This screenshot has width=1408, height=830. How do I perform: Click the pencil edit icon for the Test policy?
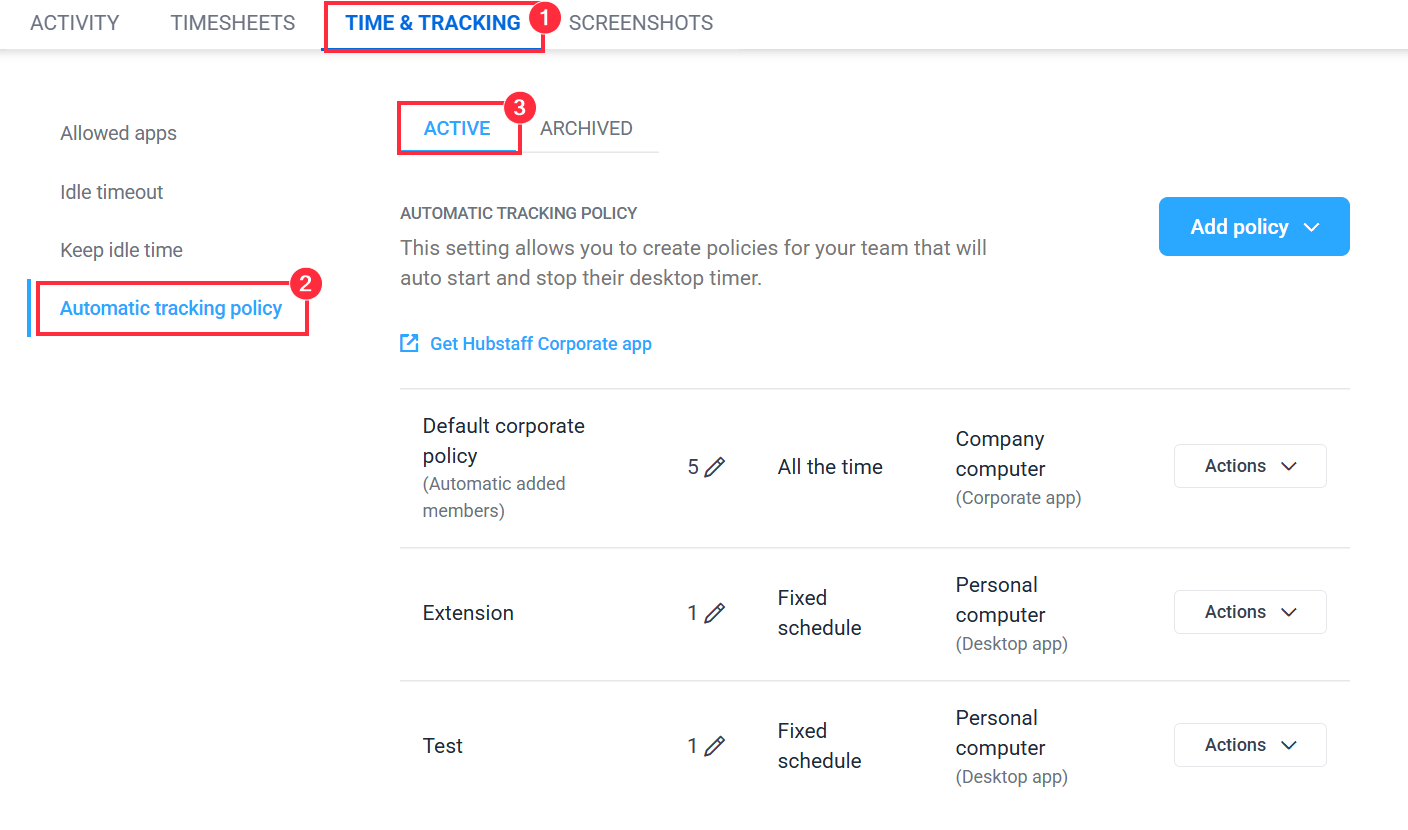coord(714,745)
